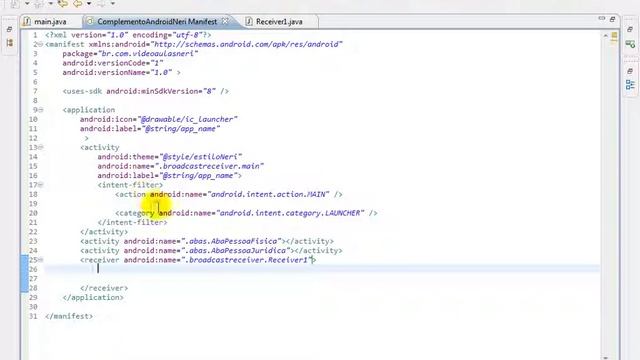Click the yellow warning marker in overview ruler
The image size is (640, 360).
point(614,36)
